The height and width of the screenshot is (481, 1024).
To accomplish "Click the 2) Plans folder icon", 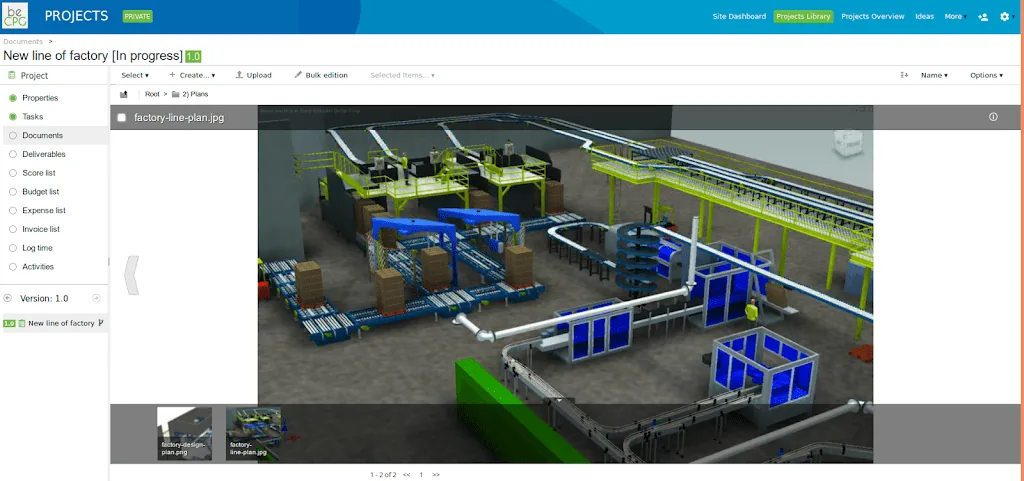I will [175, 94].
